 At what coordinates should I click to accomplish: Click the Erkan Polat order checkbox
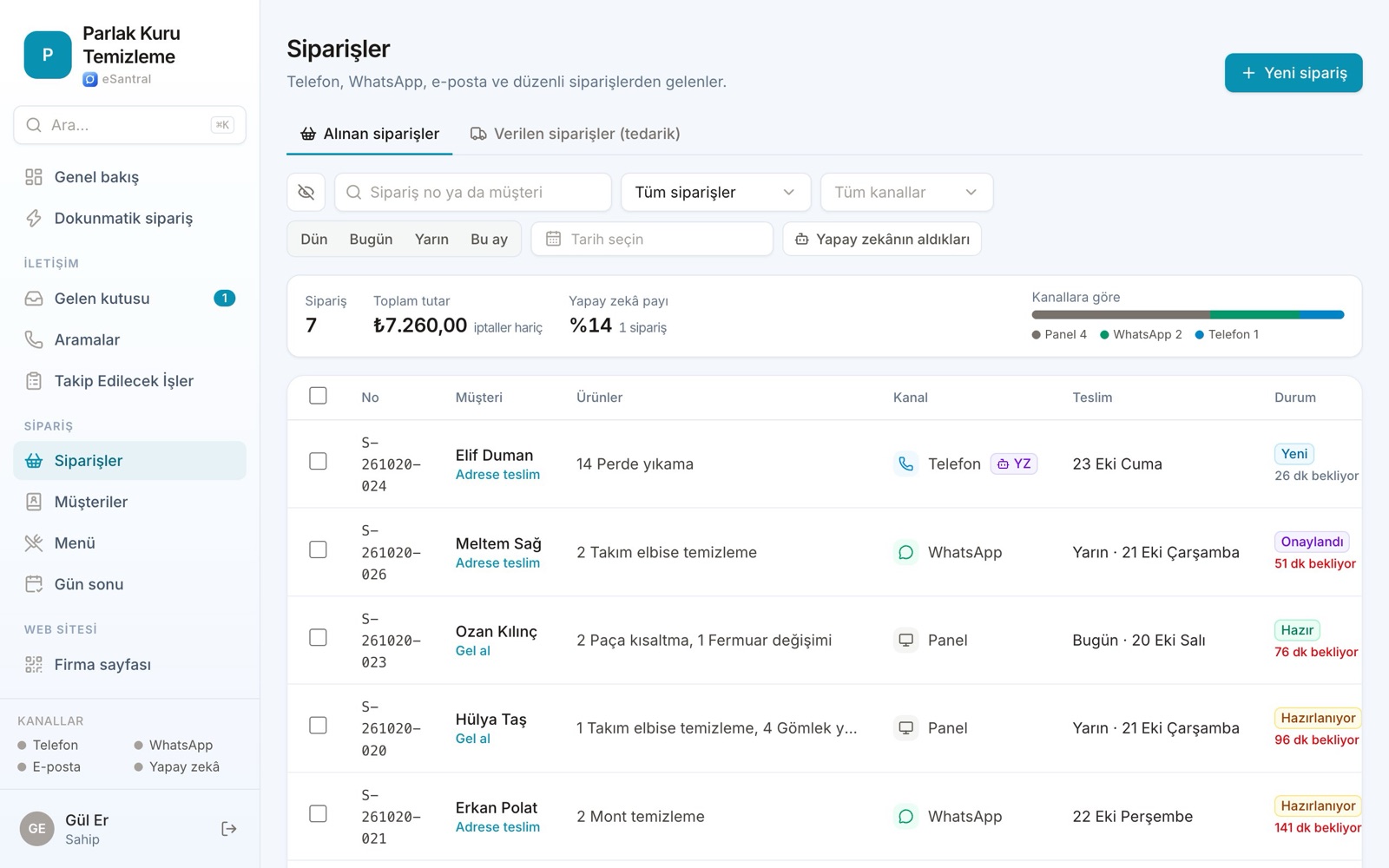coord(319,813)
